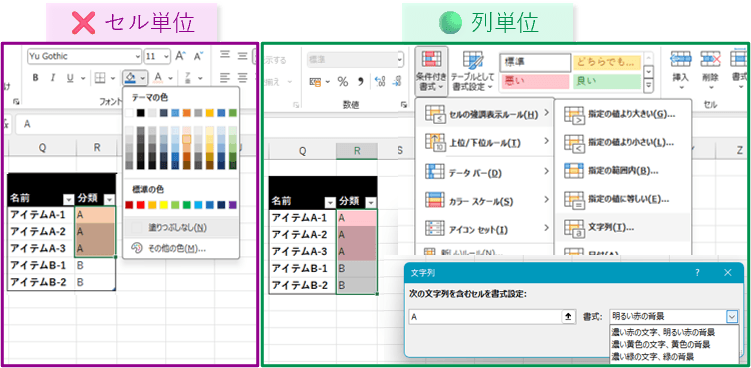This screenshot has height=368, width=751.
Task: Open データ バー(D) submenu
Action: (484, 172)
